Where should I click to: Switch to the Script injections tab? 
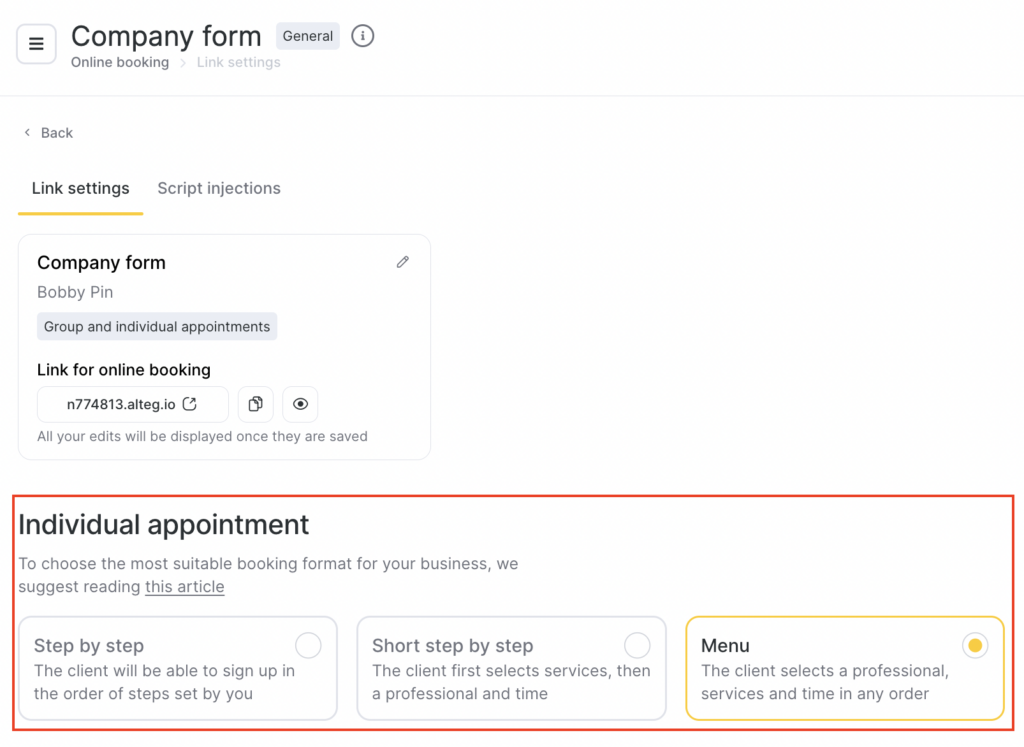coord(219,188)
